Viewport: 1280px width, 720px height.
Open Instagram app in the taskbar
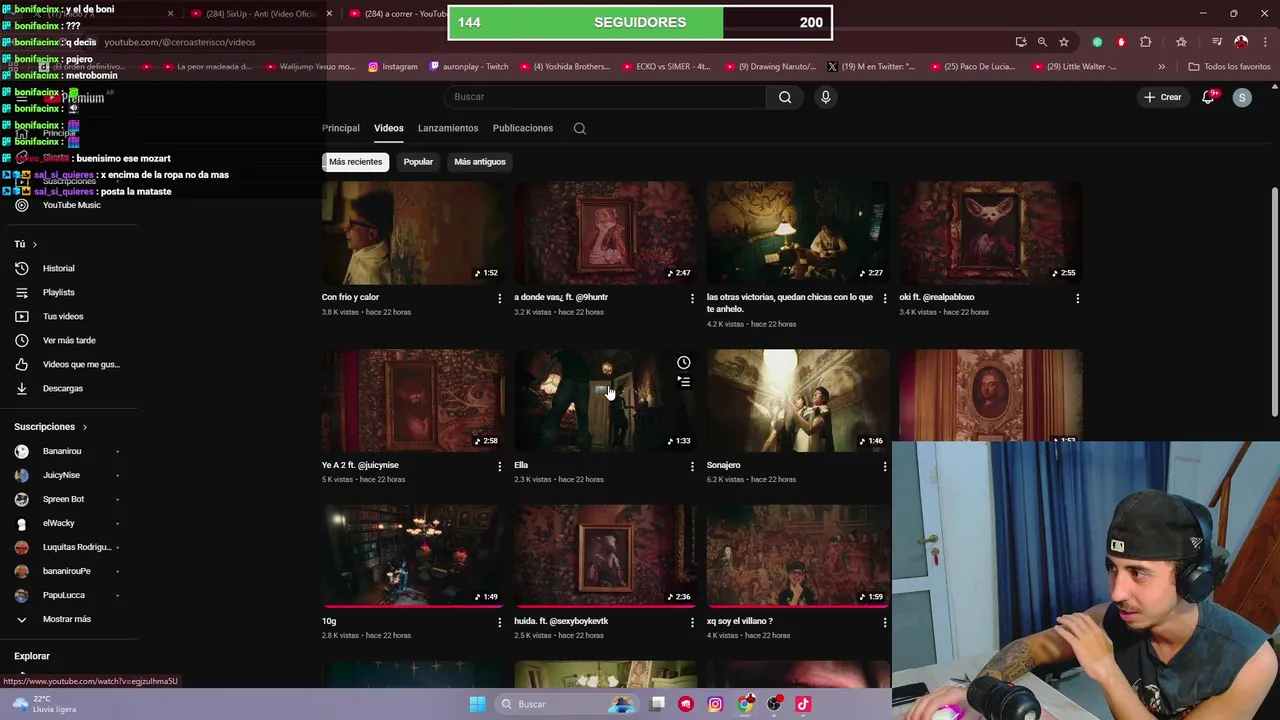point(715,704)
